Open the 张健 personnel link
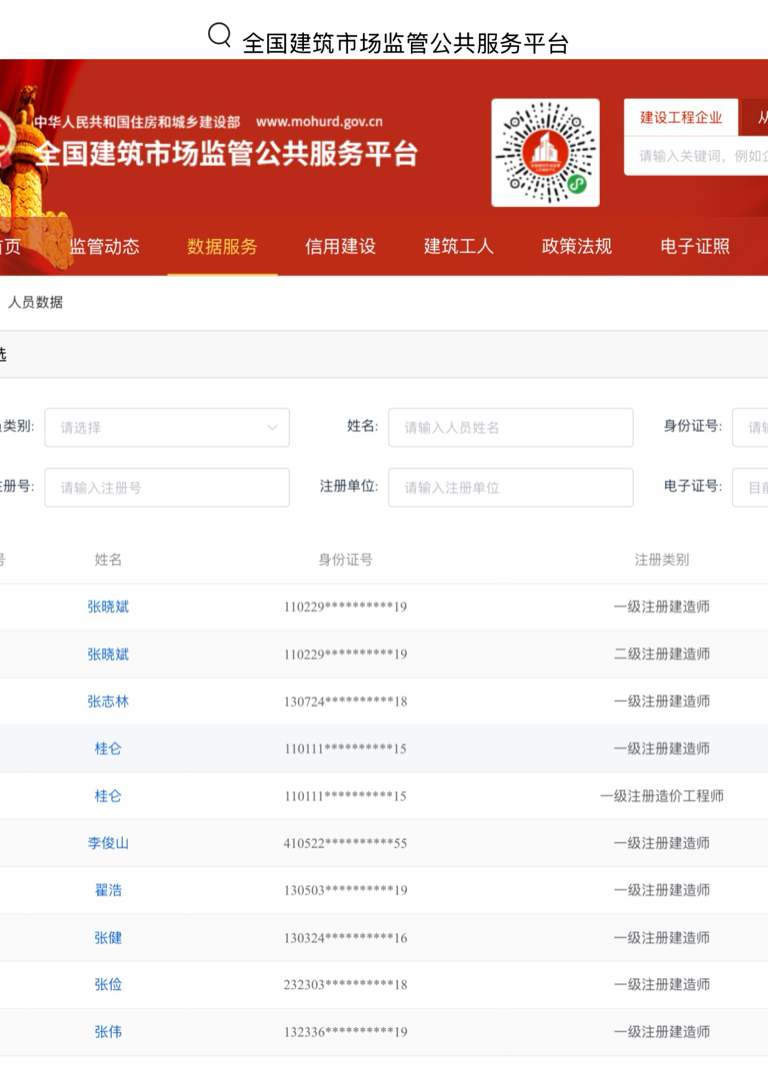Screen dimensions: 768x1076 (108, 937)
